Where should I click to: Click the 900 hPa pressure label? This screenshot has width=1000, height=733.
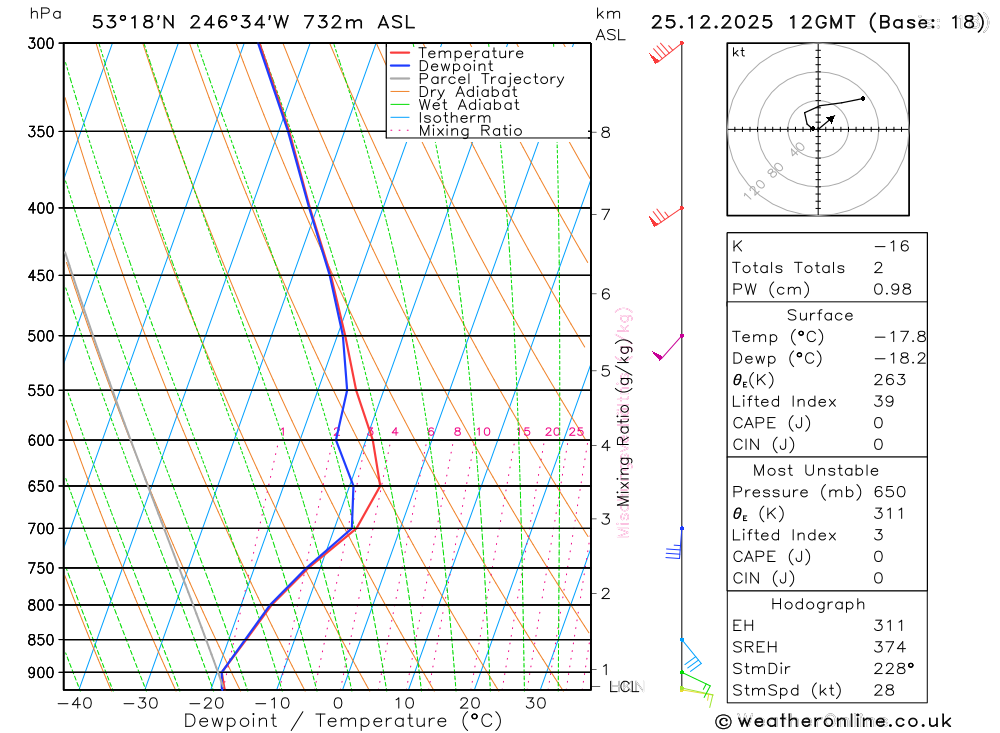[41, 672]
